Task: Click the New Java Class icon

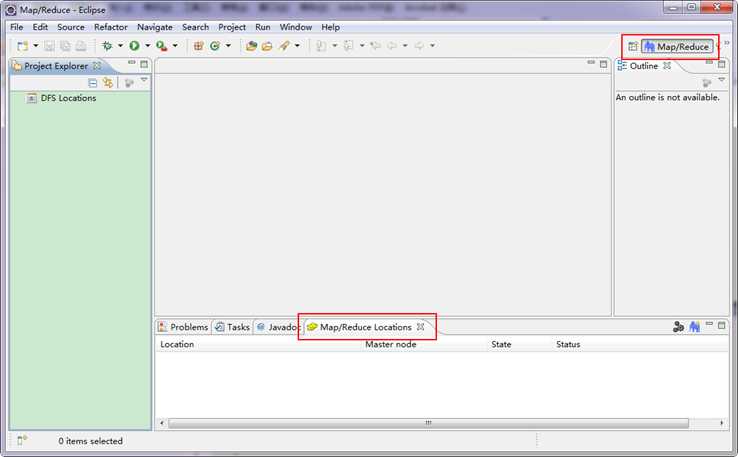Action: click(215, 46)
